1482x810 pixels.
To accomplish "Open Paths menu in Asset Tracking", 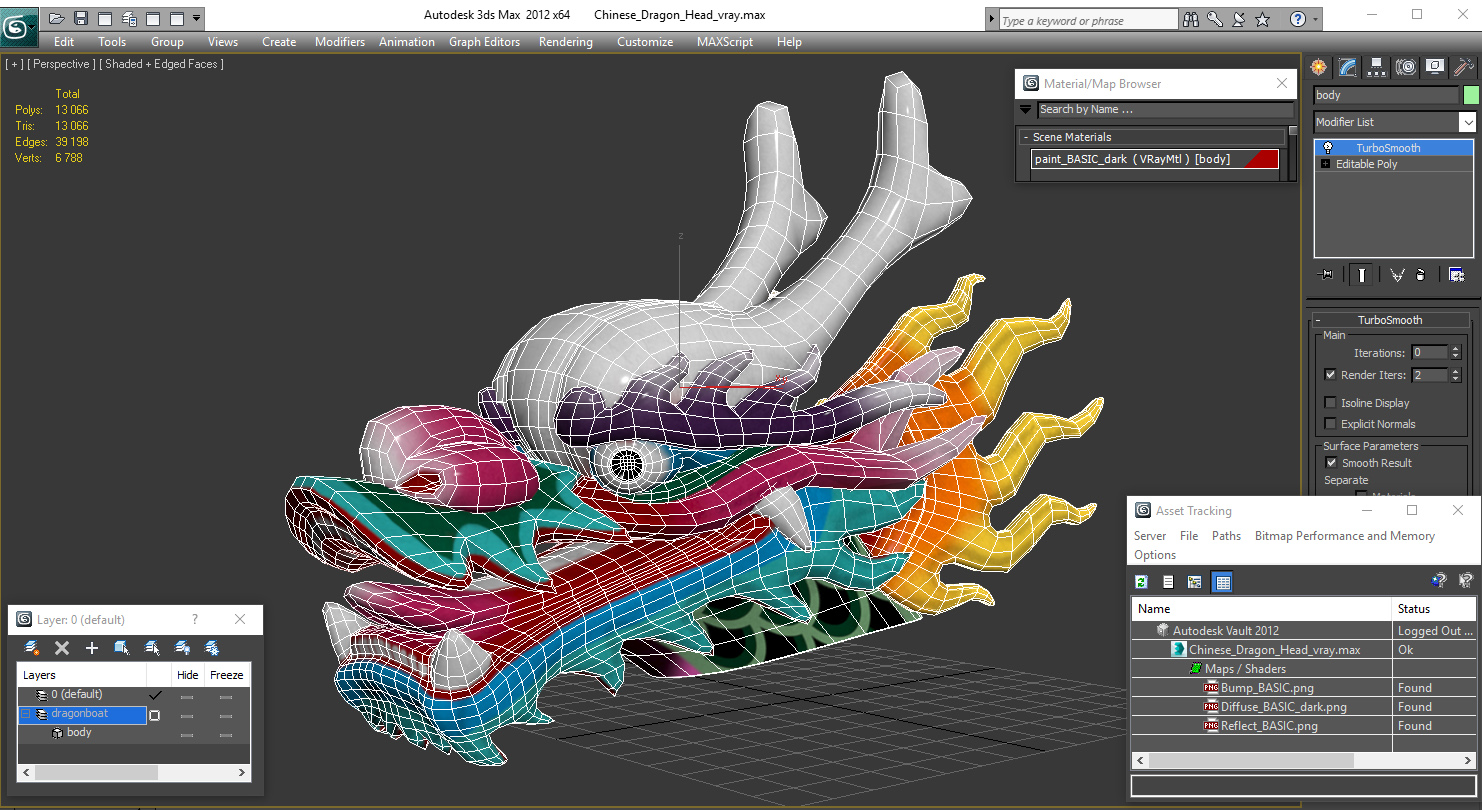I will tap(1226, 536).
